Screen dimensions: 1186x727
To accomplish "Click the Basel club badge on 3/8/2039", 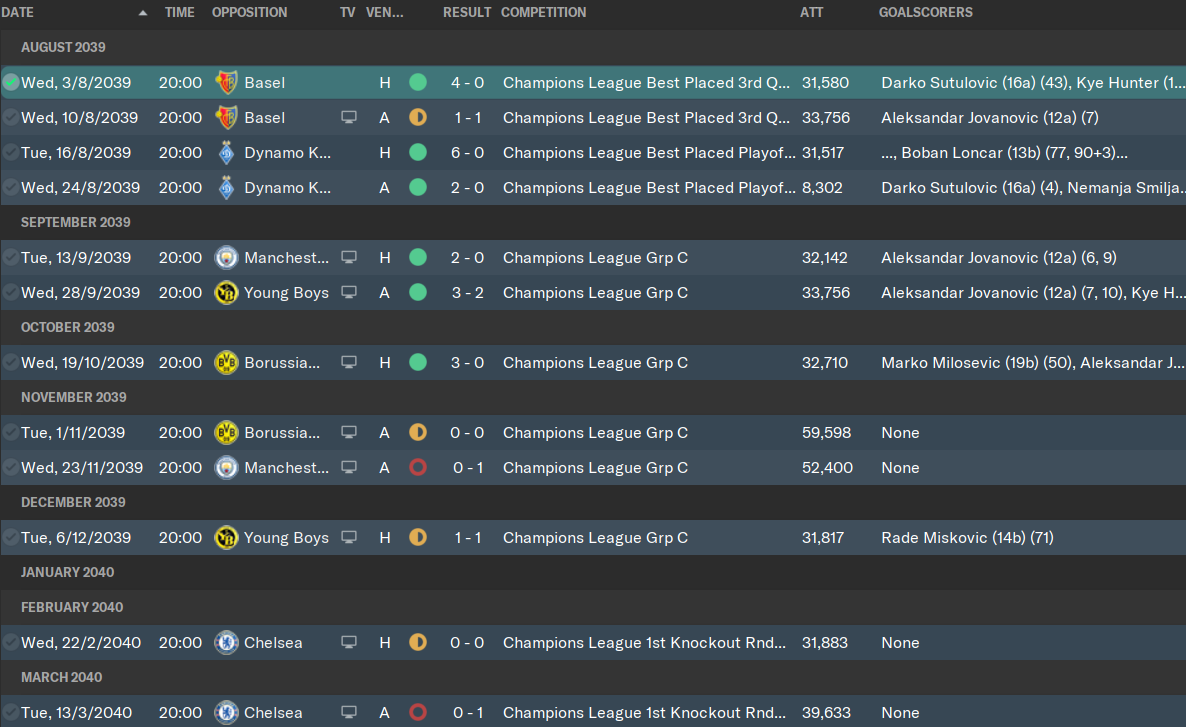I will click(x=226, y=82).
